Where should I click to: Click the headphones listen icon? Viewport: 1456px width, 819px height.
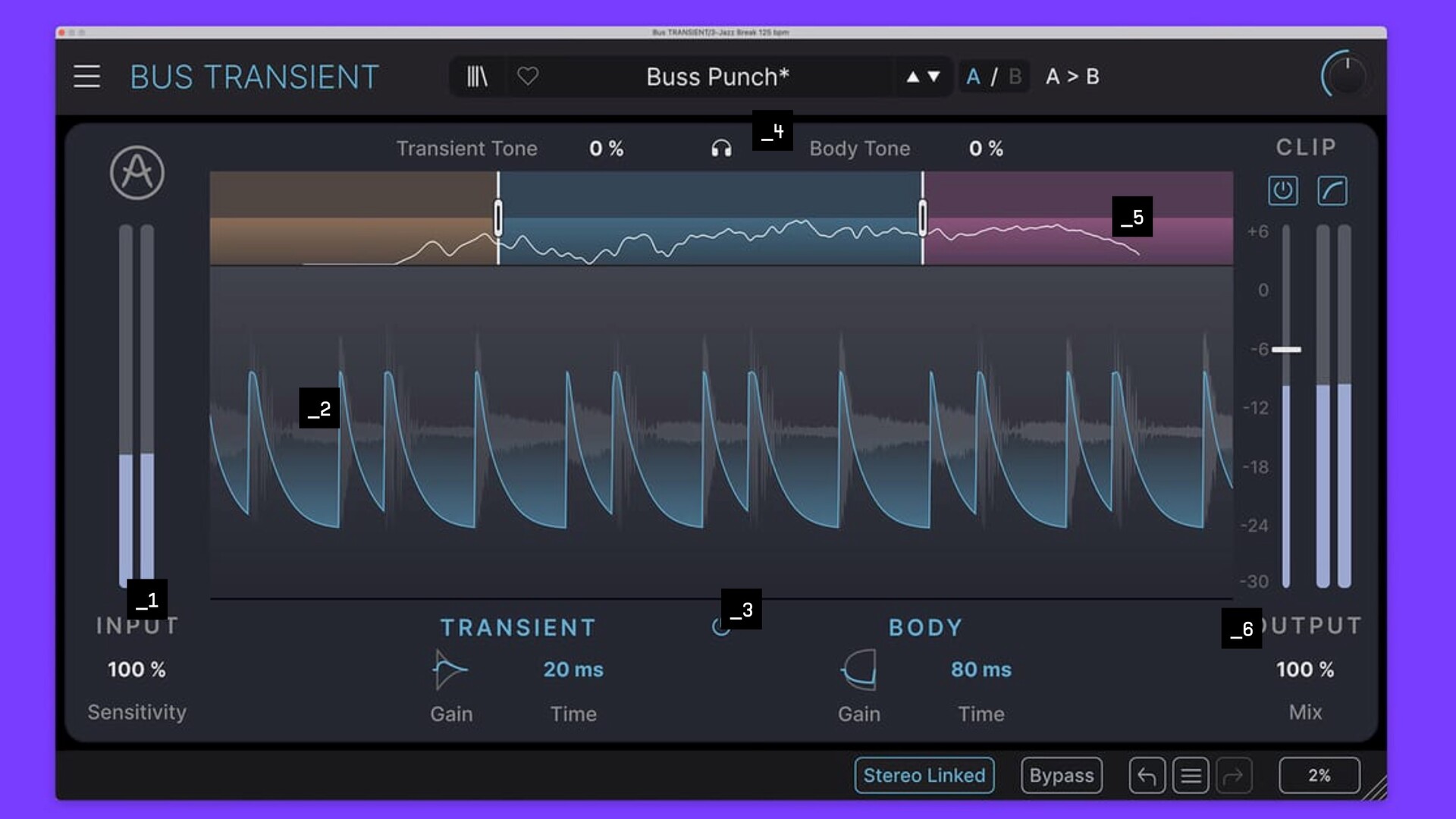[x=721, y=149]
